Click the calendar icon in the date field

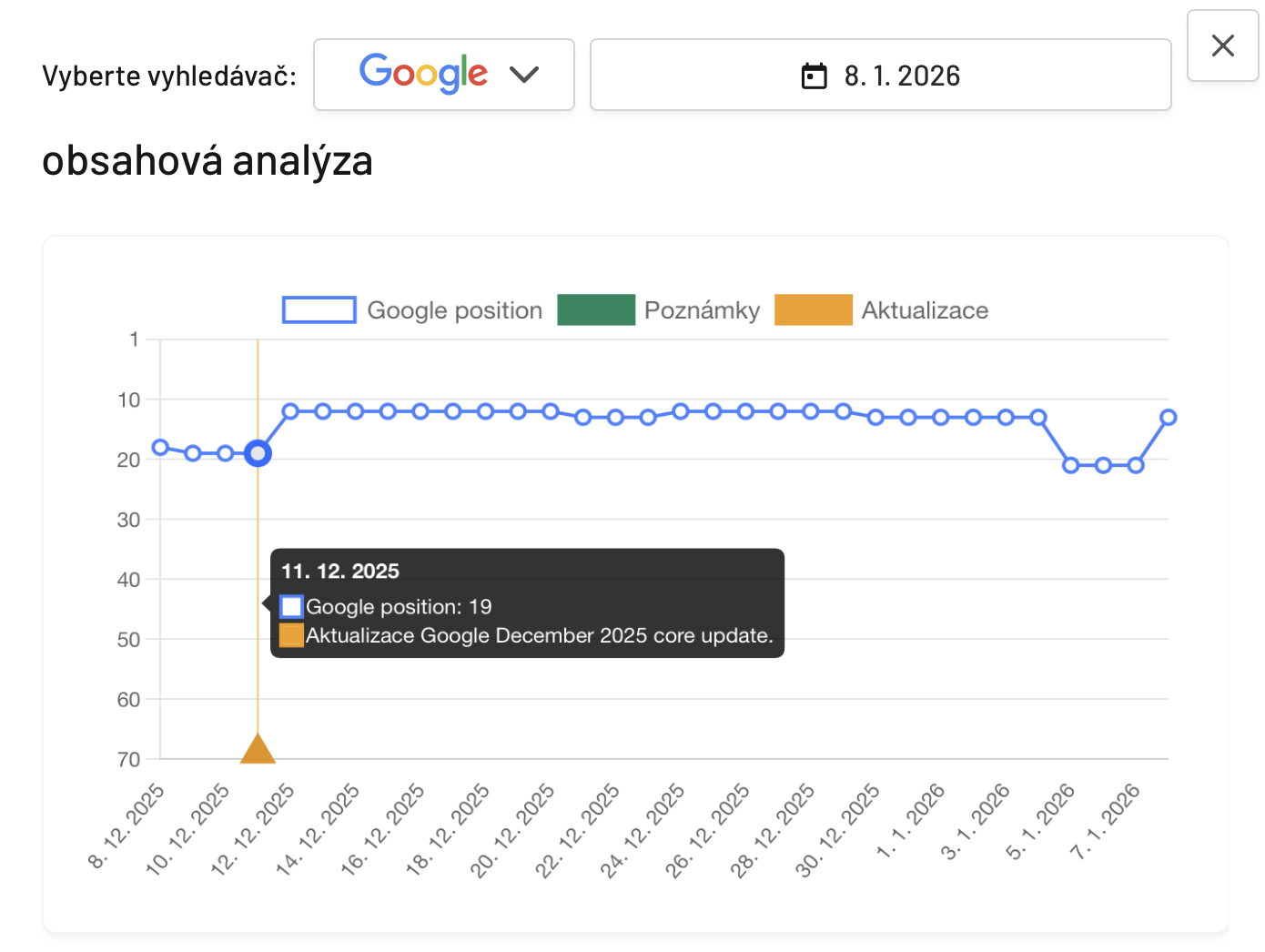[813, 76]
